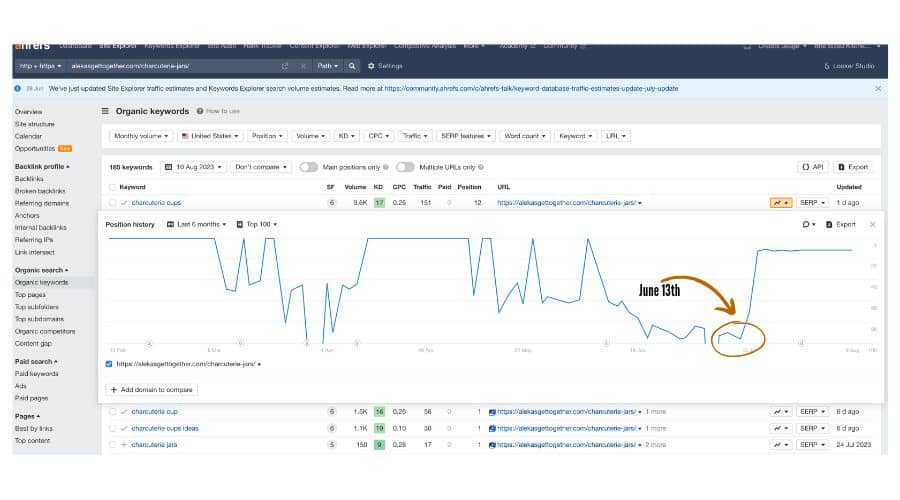Export the Position history chart

click(841, 224)
